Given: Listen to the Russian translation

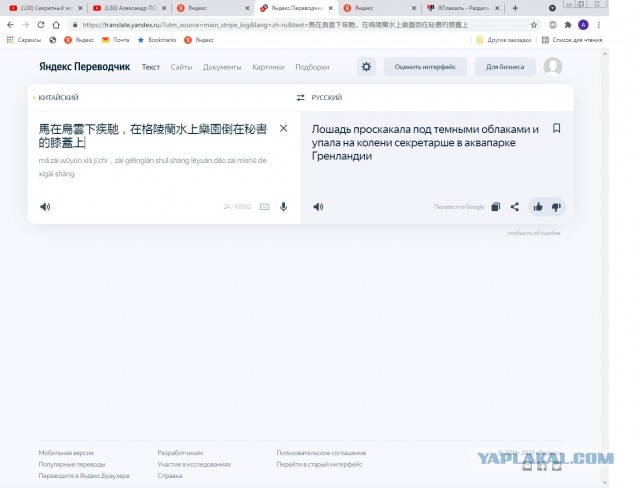Looking at the screenshot, I should coord(318,207).
